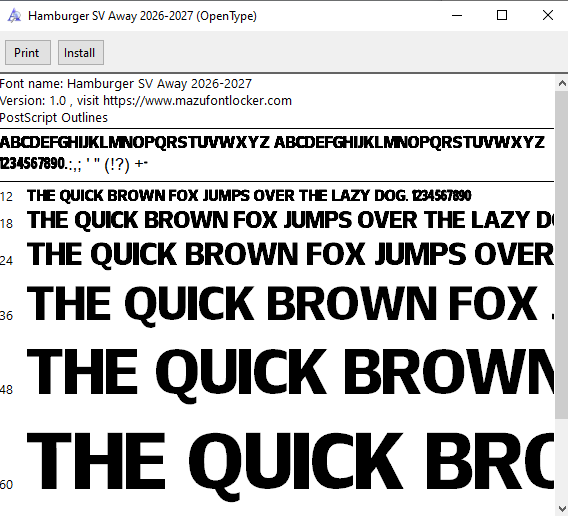The image size is (568, 516).
Task: Click the size 60 label
Action: pos(7,484)
